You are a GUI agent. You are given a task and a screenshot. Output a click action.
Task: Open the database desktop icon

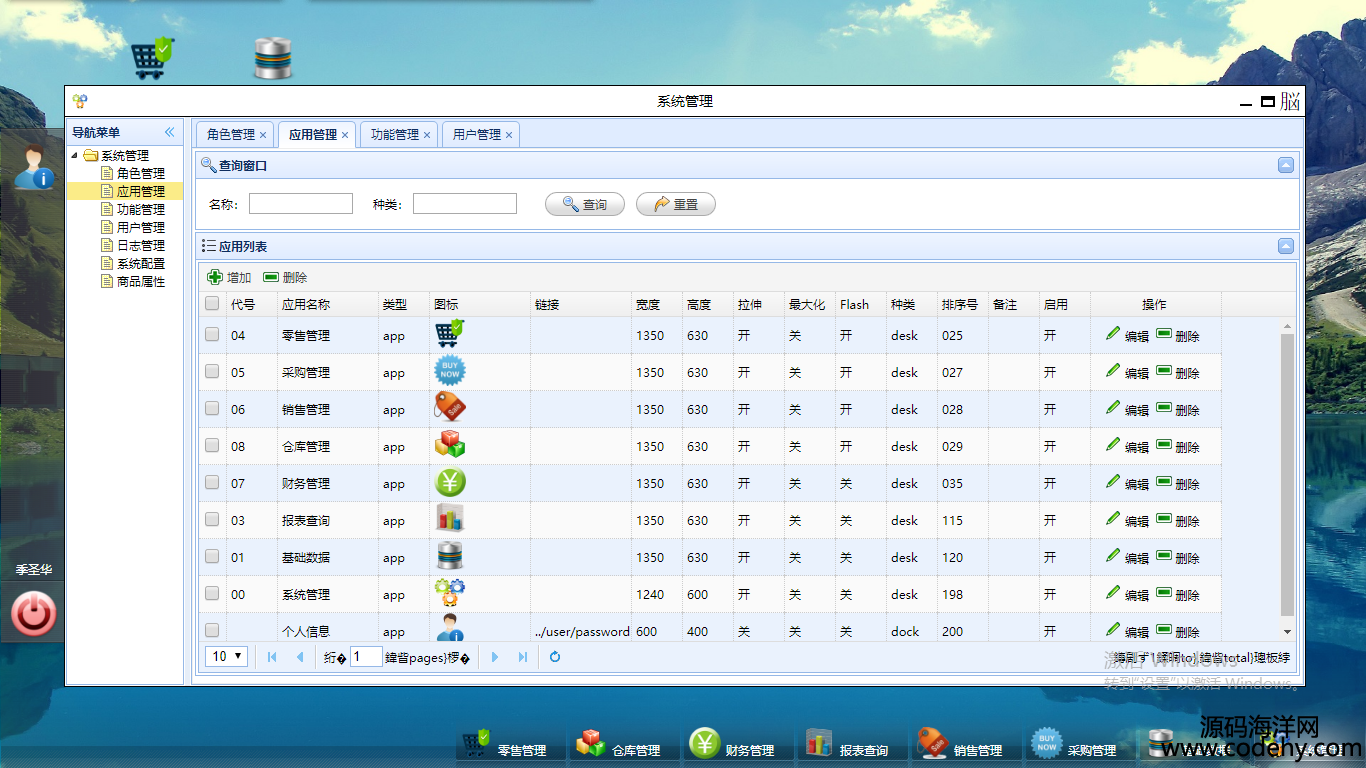point(272,59)
